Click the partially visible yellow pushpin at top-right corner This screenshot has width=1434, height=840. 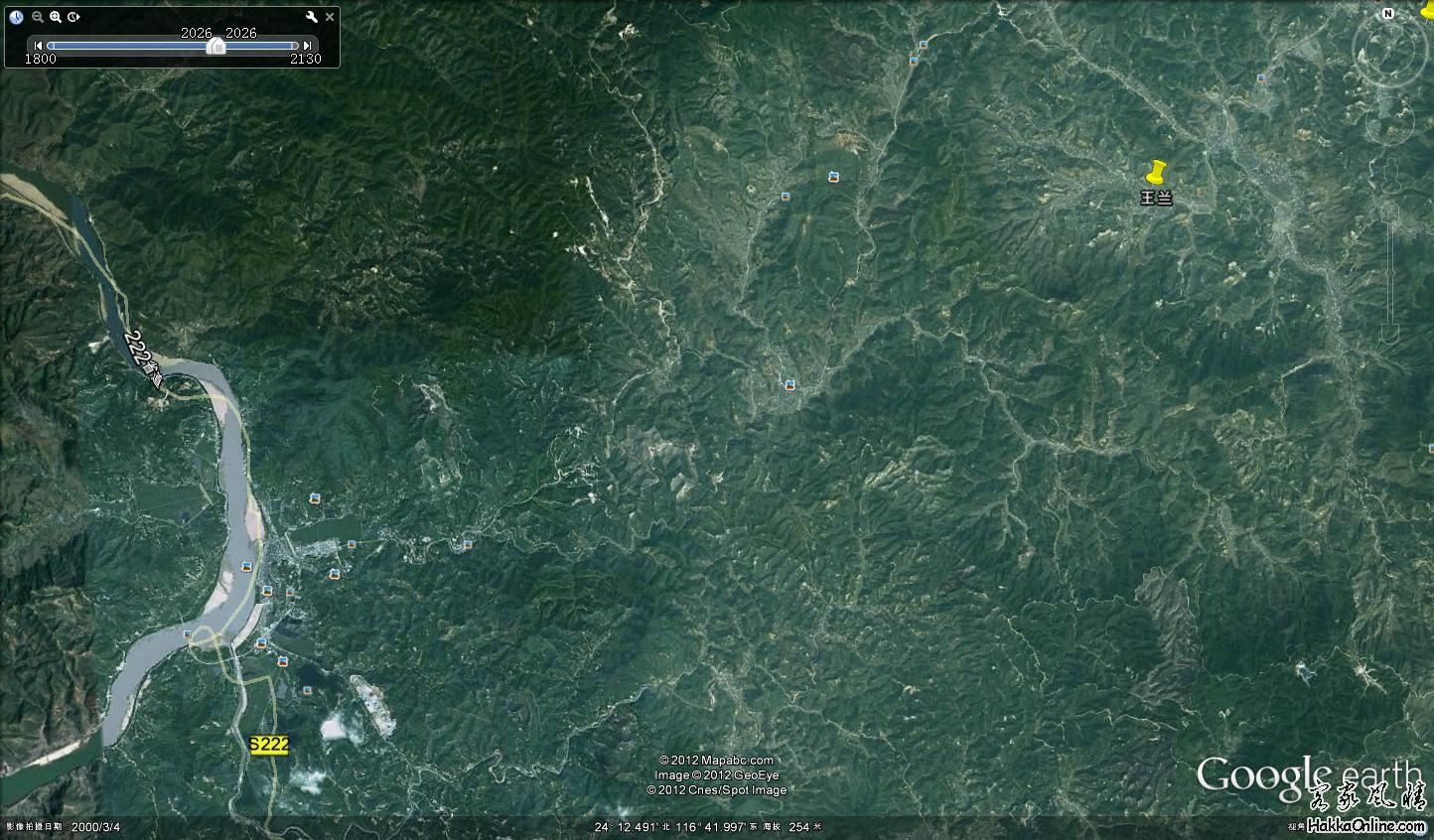1427,8
